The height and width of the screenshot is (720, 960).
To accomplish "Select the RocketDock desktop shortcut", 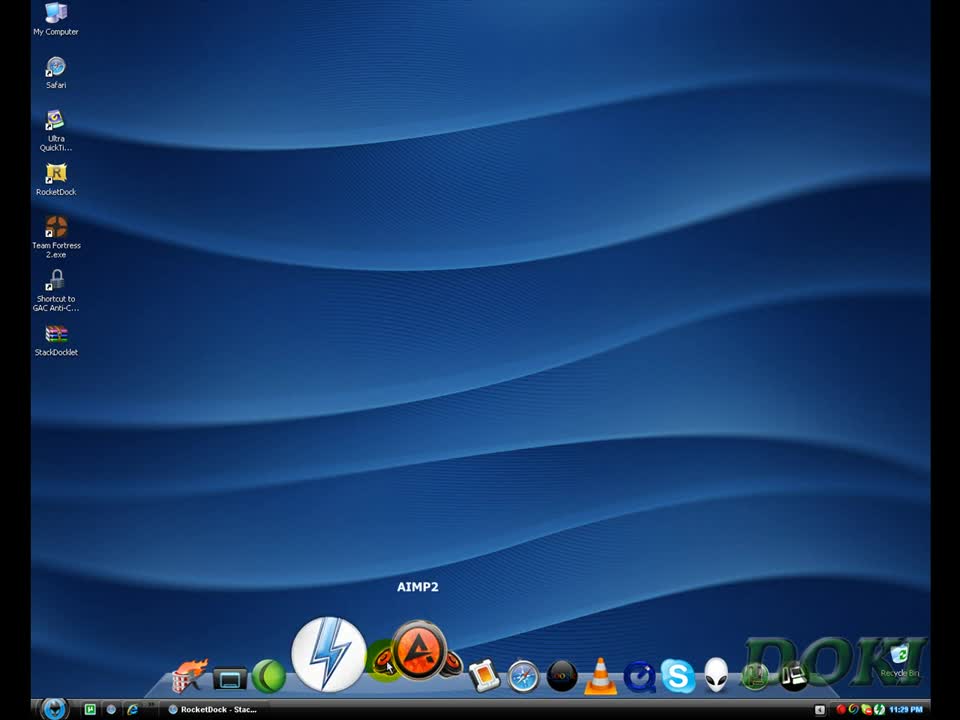I will pyautogui.click(x=56, y=179).
